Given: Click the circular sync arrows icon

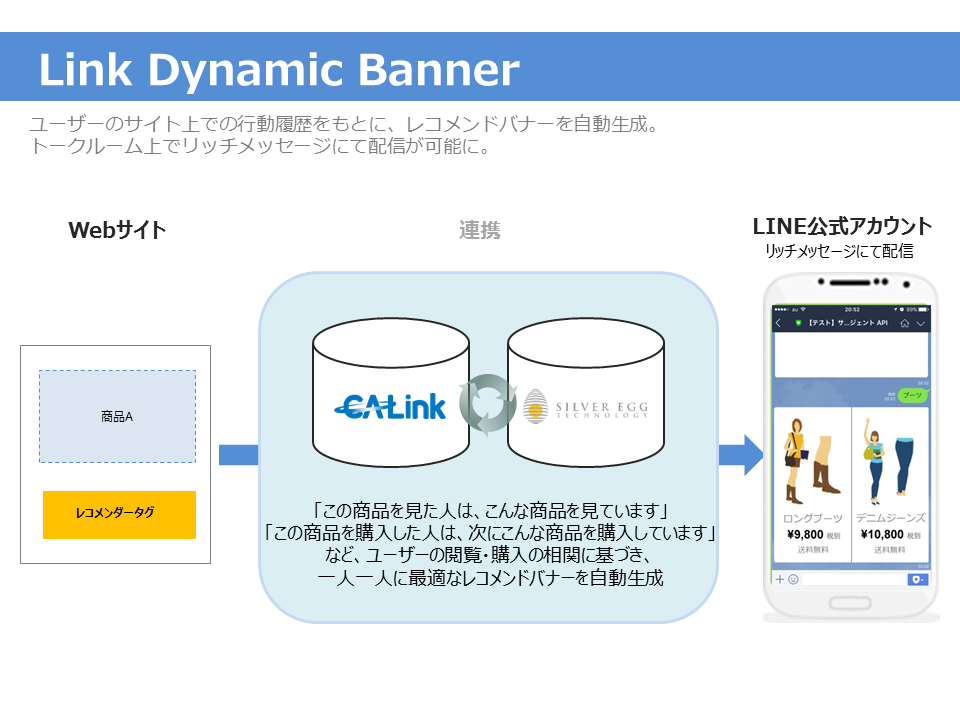Looking at the screenshot, I should coord(488,405).
